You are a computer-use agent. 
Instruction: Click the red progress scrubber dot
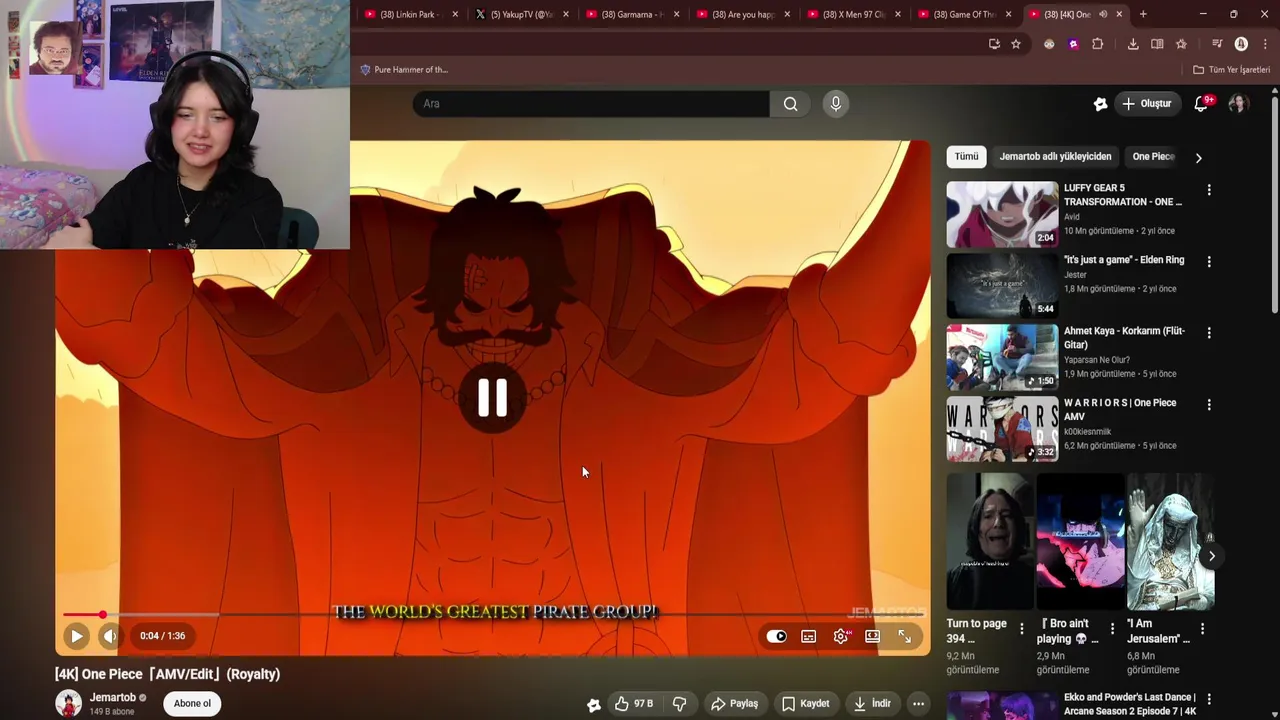tap(102, 615)
